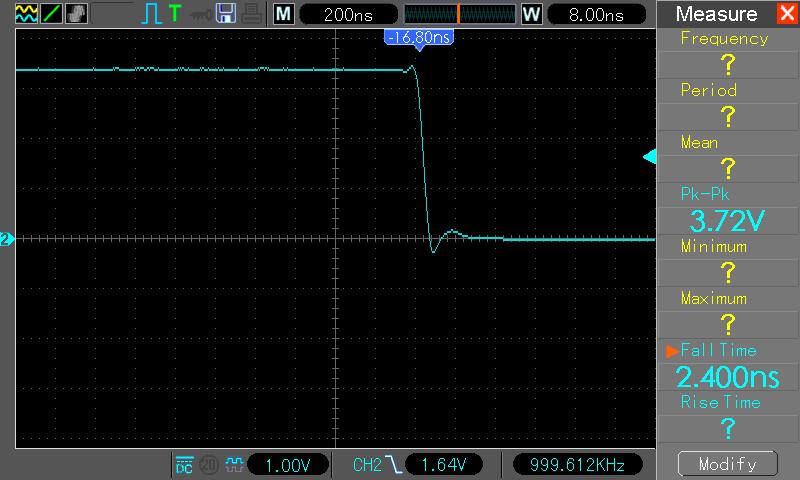Click the channel 2 ground level marker
800x480 pixels.
(x=7, y=239)
